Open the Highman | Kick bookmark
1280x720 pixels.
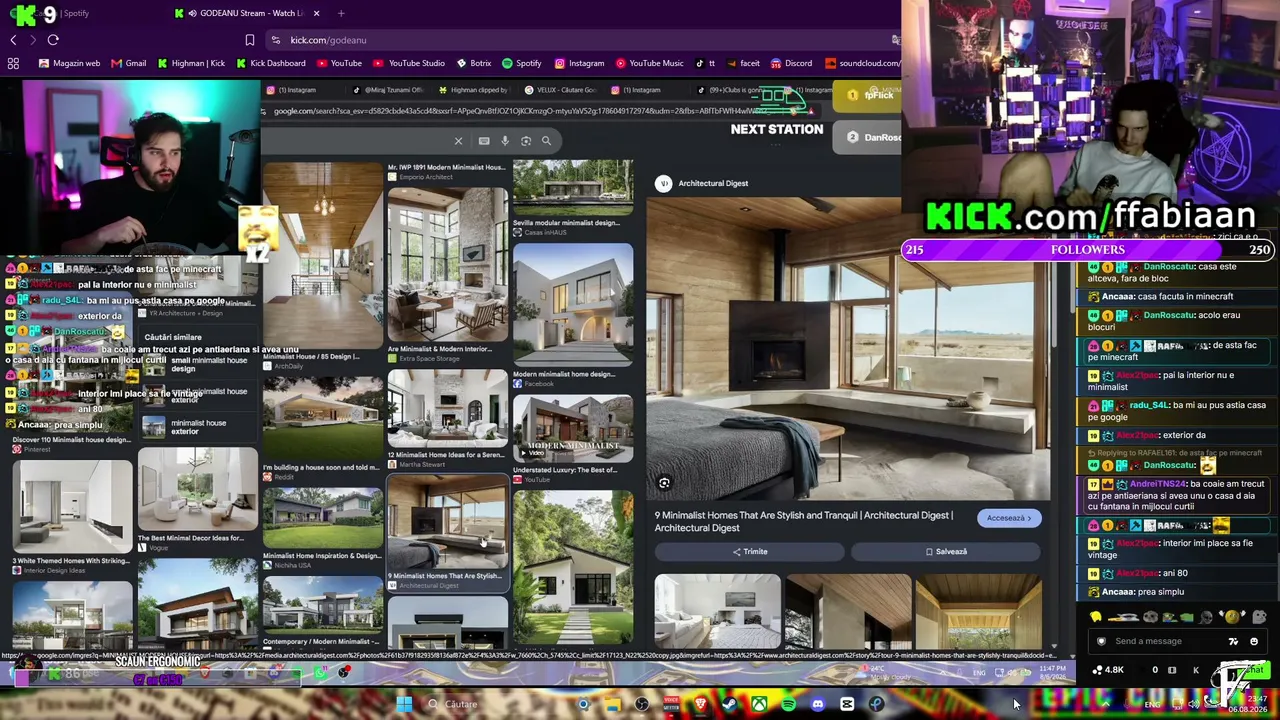pyautogui.click(x=191, y=63)
